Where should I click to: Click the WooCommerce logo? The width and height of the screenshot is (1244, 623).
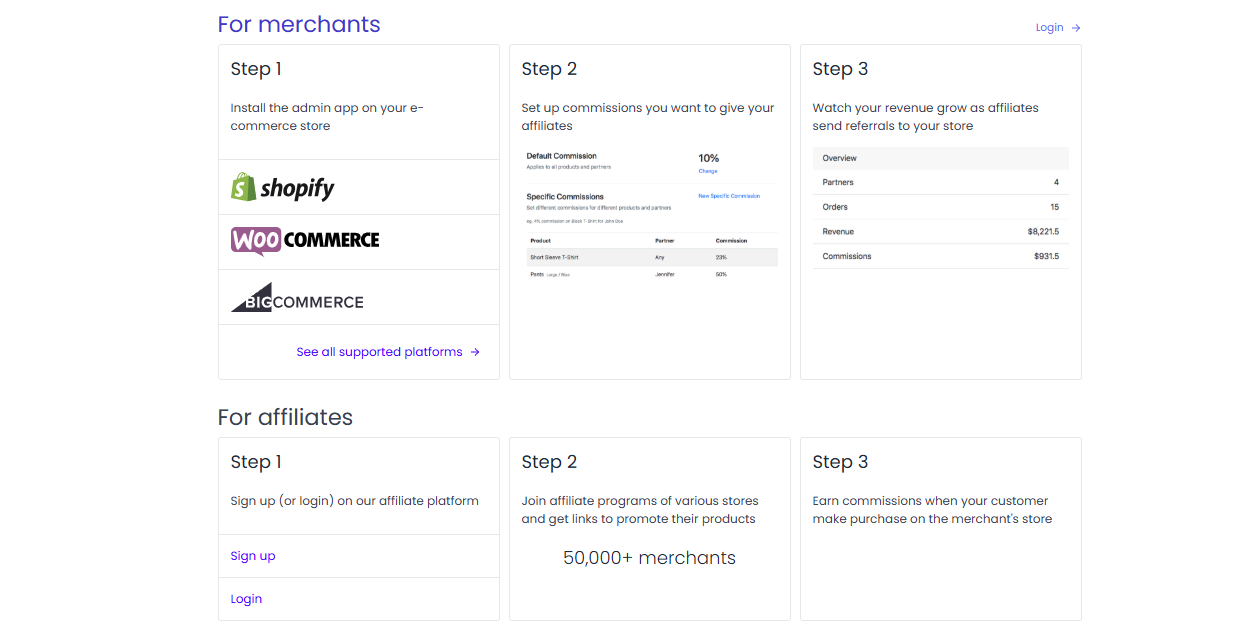coord(304,240)
